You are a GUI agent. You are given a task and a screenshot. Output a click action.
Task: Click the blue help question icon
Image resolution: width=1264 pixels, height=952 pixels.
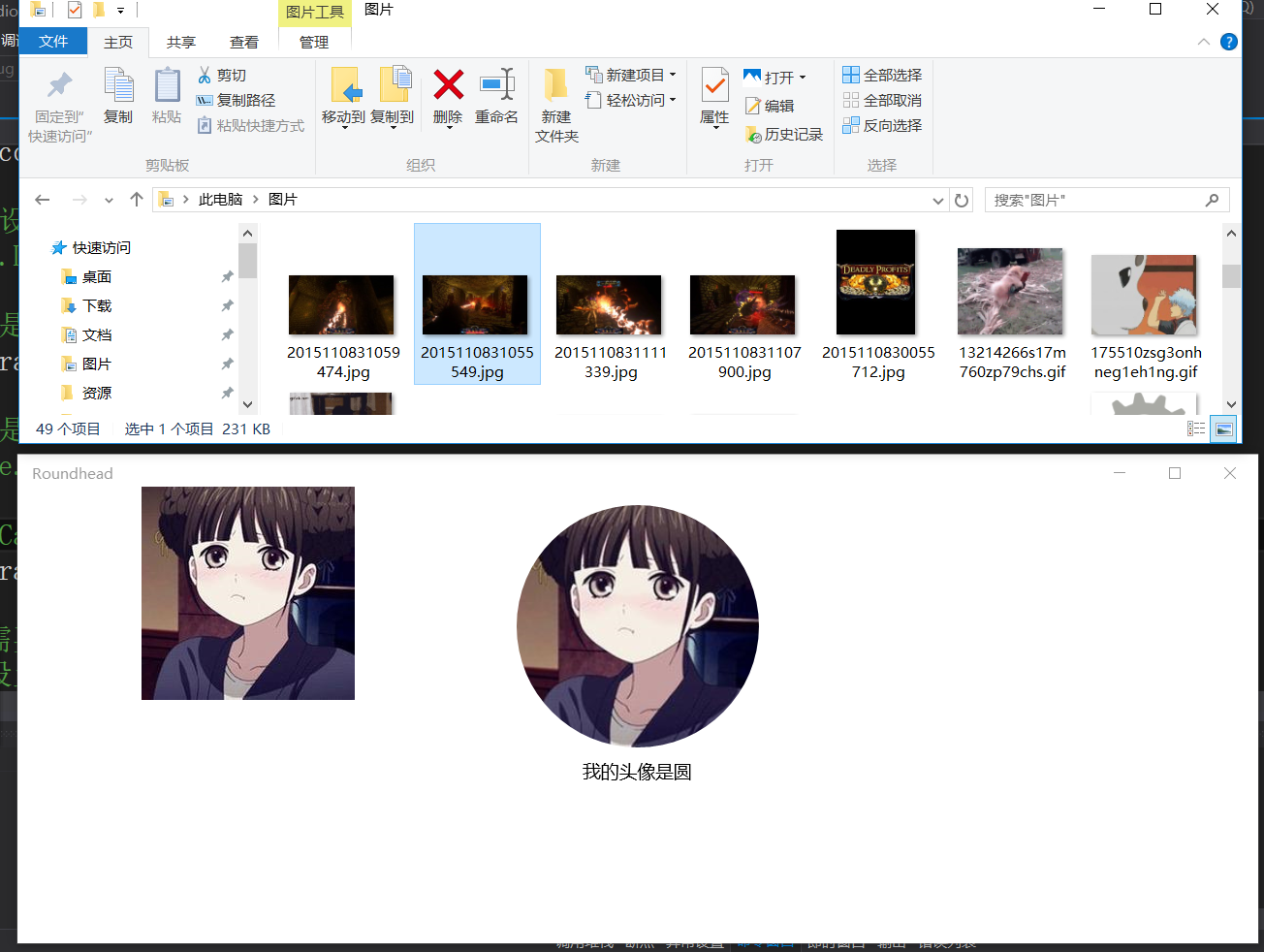click(1228, 42)
